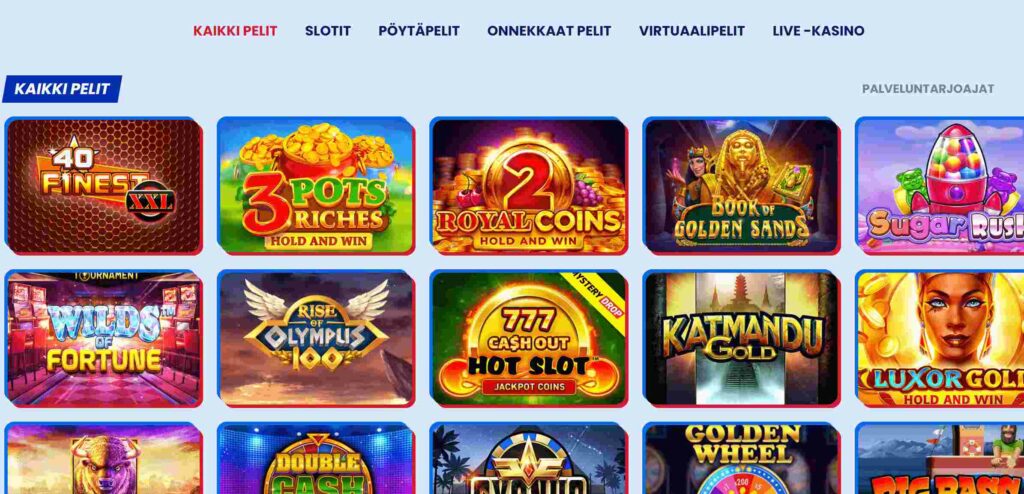Select the Golden Wheel game tile
The width and height of the screenshot is (1024, 494).
pyautogui.click(x=742, y=458)
